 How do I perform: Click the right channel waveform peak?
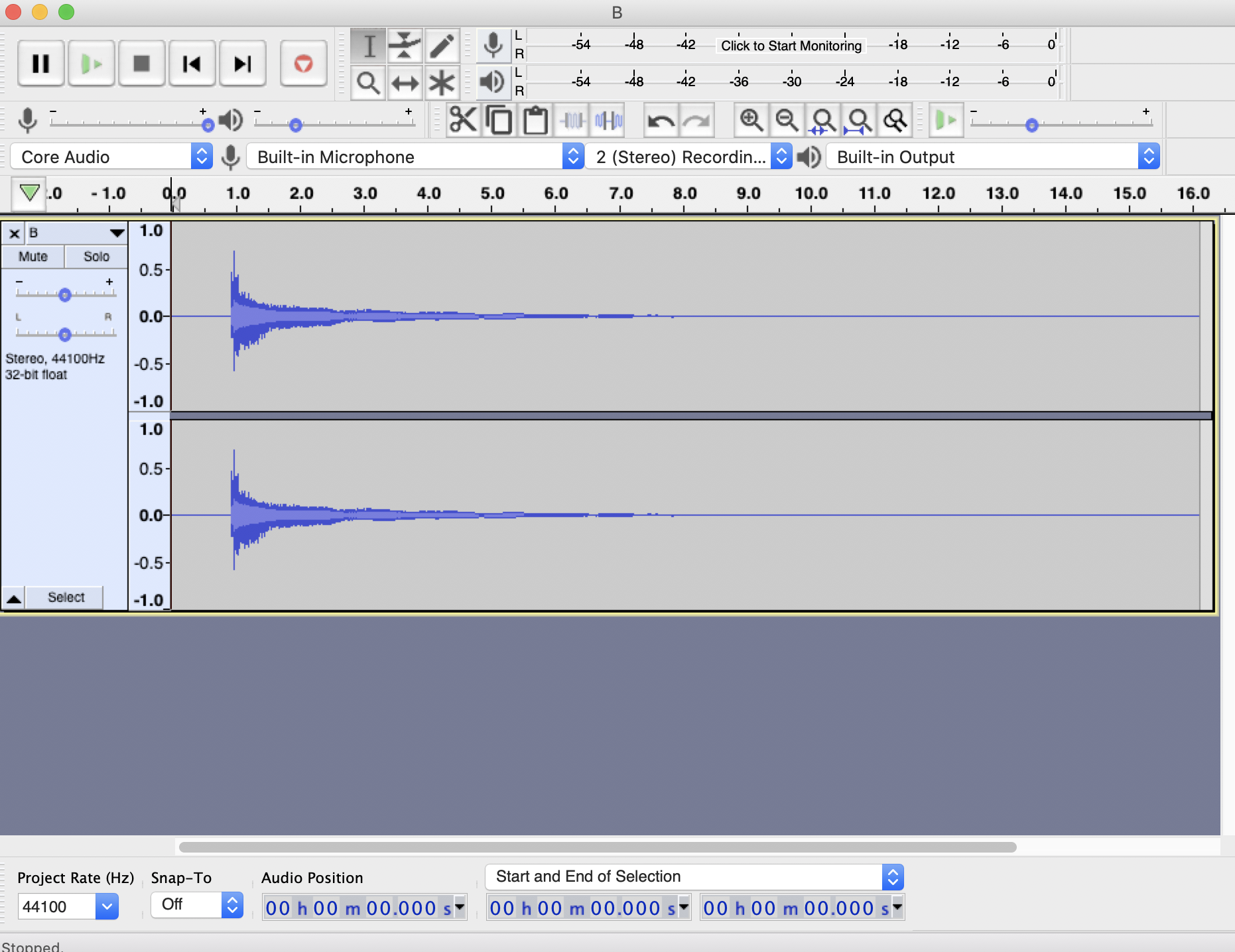234,509
